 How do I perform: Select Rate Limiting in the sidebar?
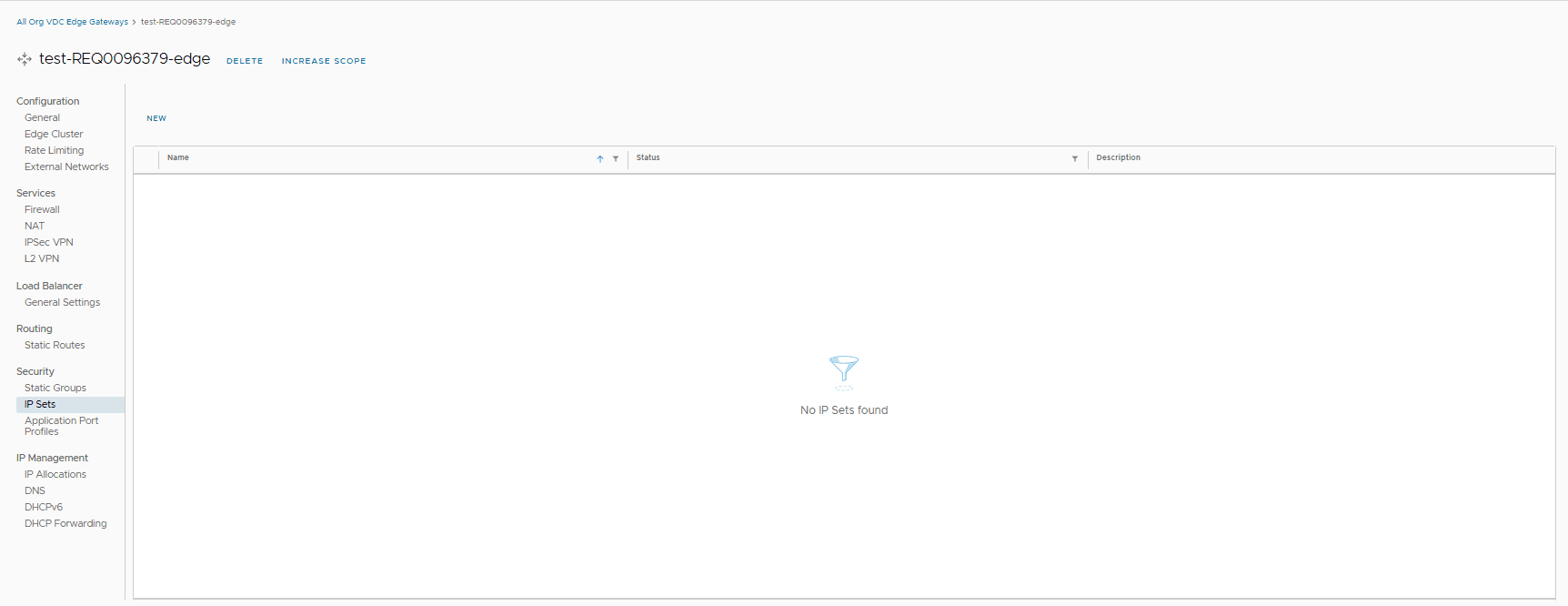[55, 150]
